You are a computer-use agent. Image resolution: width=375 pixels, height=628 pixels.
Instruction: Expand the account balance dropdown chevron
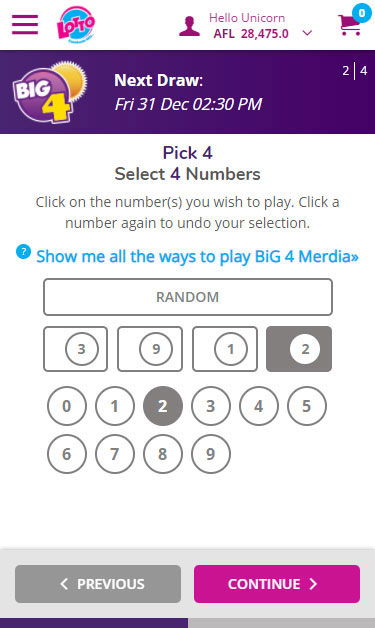click(x=307, y=33)
